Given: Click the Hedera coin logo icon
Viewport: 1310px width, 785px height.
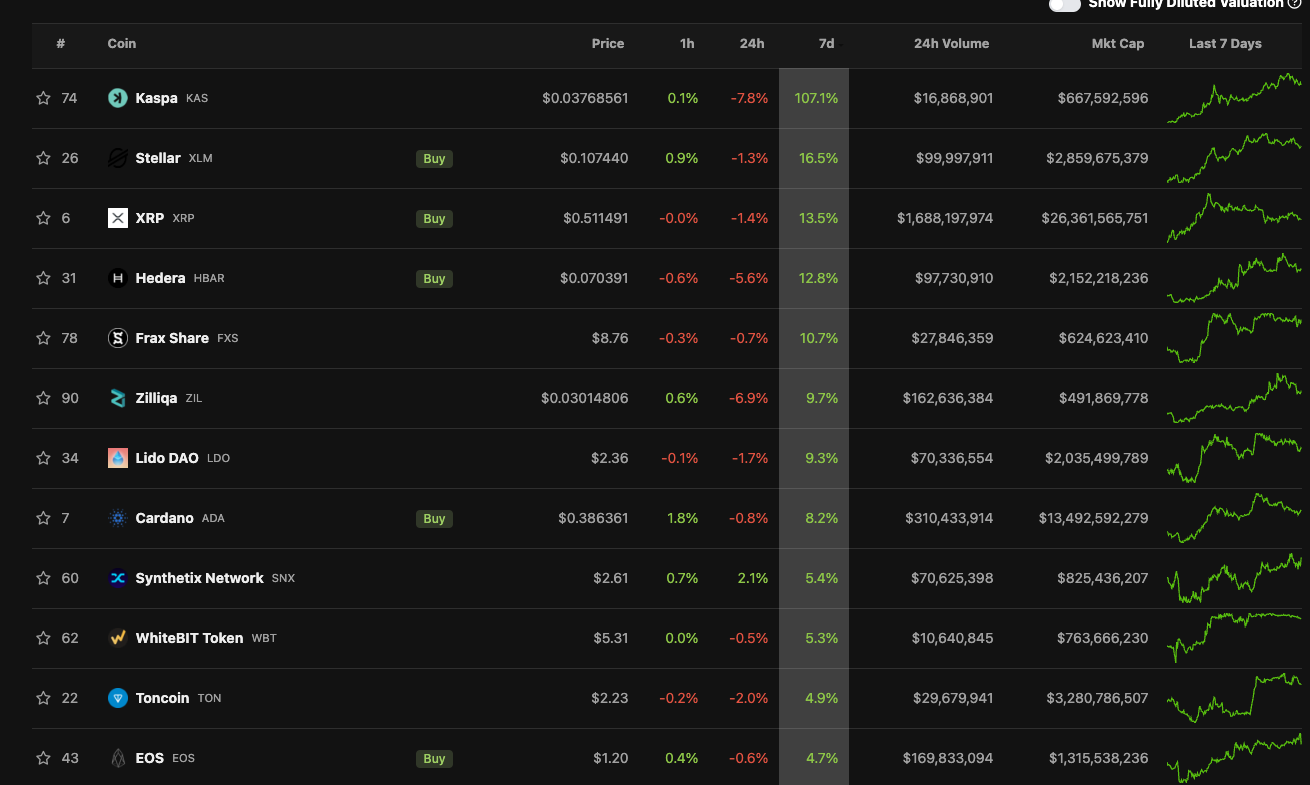Looking at the screenshot, I should [x=118, y=278].
